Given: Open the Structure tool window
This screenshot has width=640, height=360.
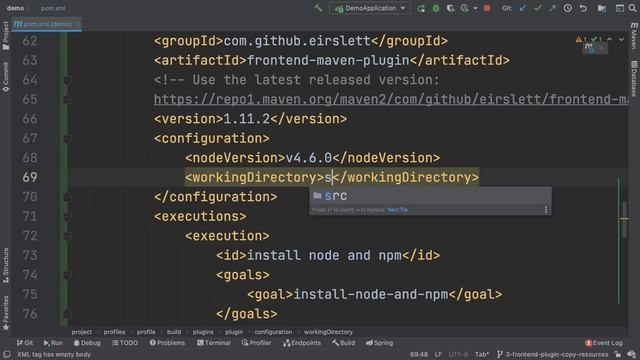Looking at the screenshot, I should point(6,265).
